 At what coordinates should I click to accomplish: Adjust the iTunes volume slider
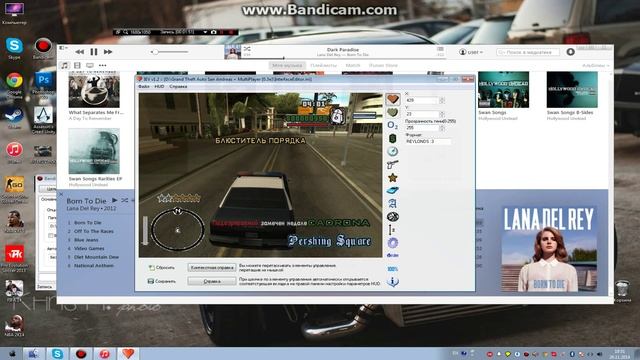[x=170, y=52]
